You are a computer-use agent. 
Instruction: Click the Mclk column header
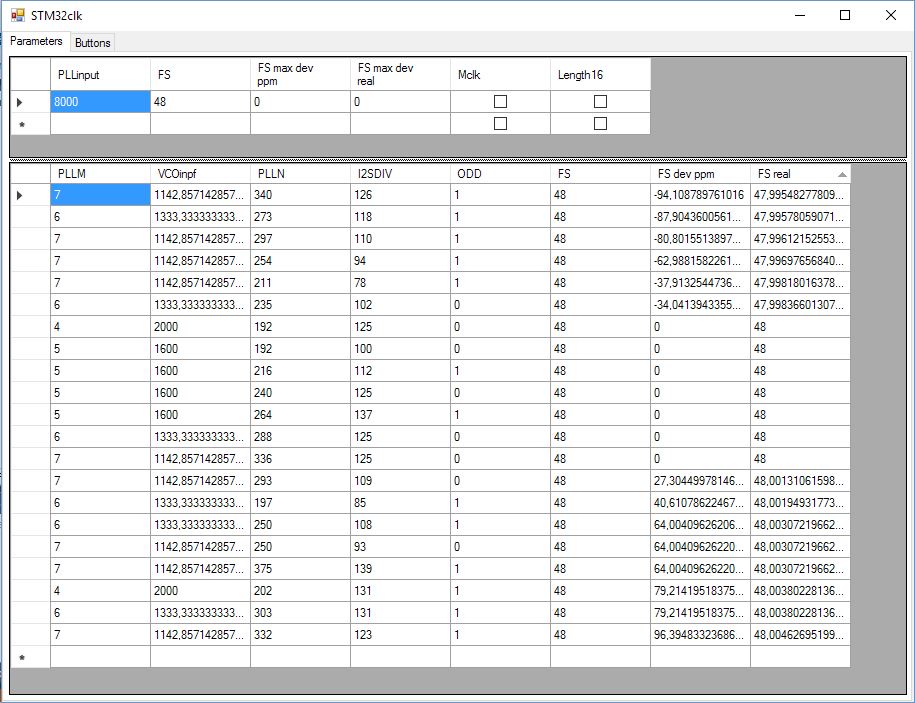click(x=500, y=74)
